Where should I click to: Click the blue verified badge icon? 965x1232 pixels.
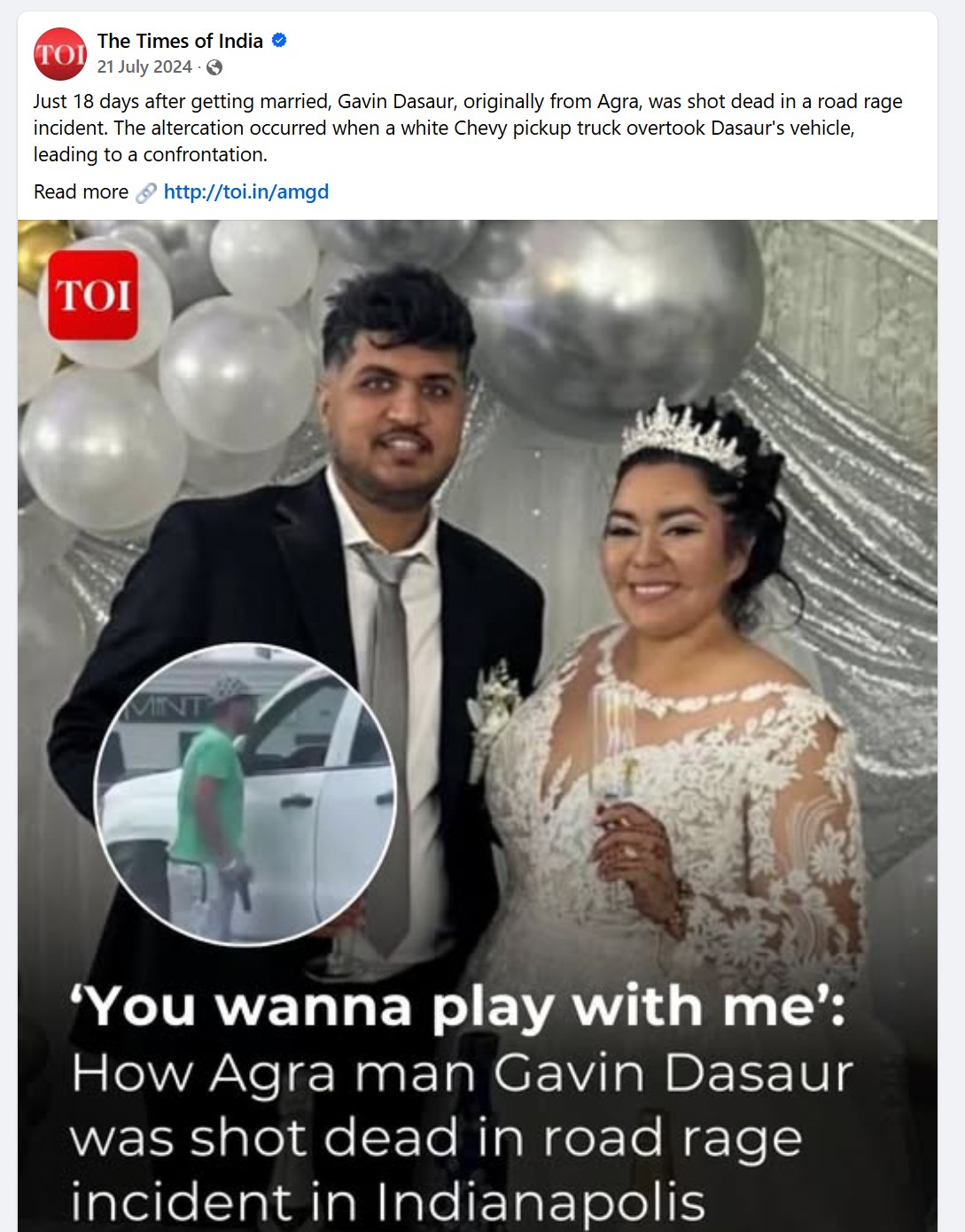[x=279, y=41]
